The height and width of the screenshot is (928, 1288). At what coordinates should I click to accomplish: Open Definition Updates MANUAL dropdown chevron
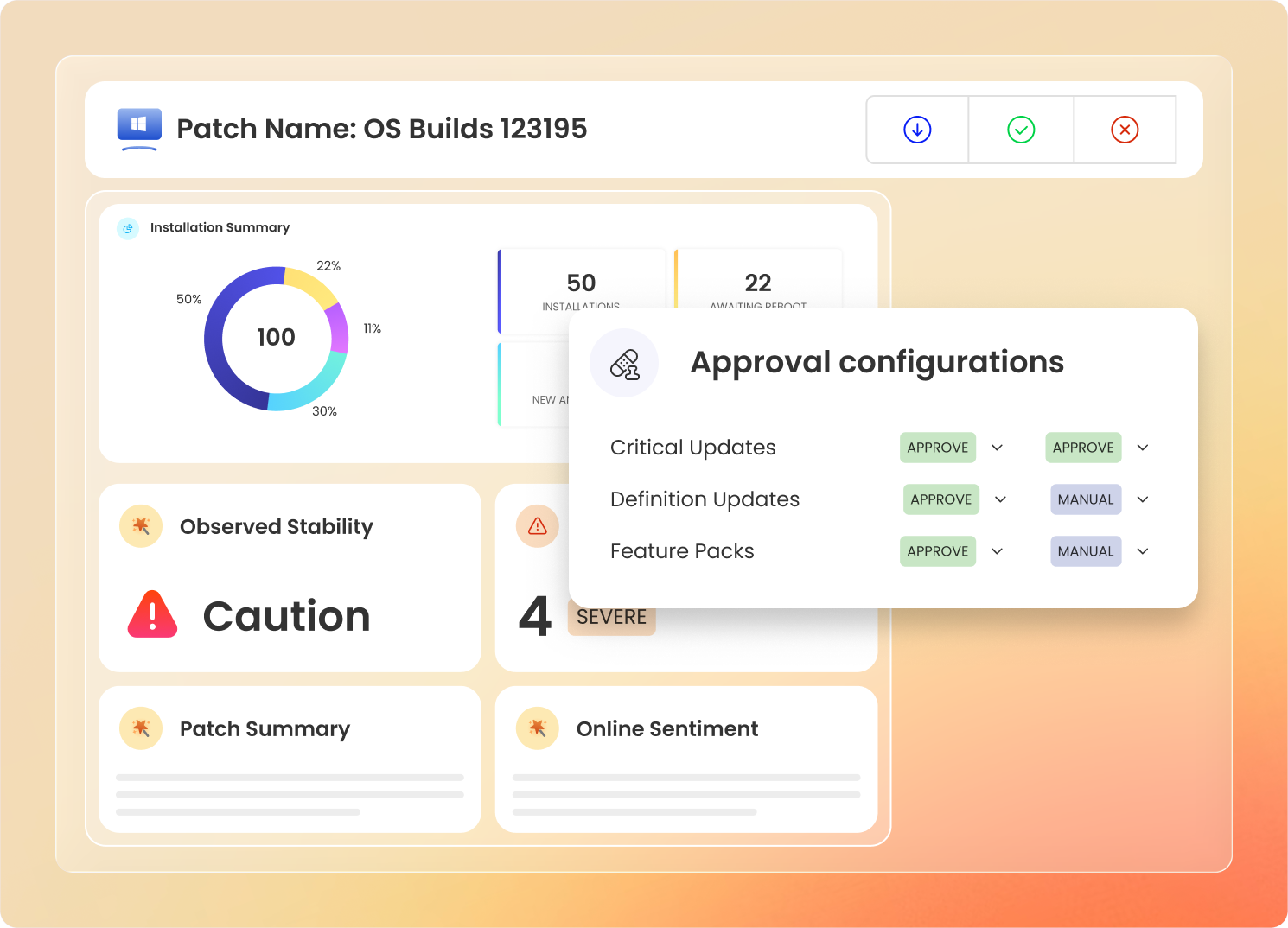[x=1143, y=499]
